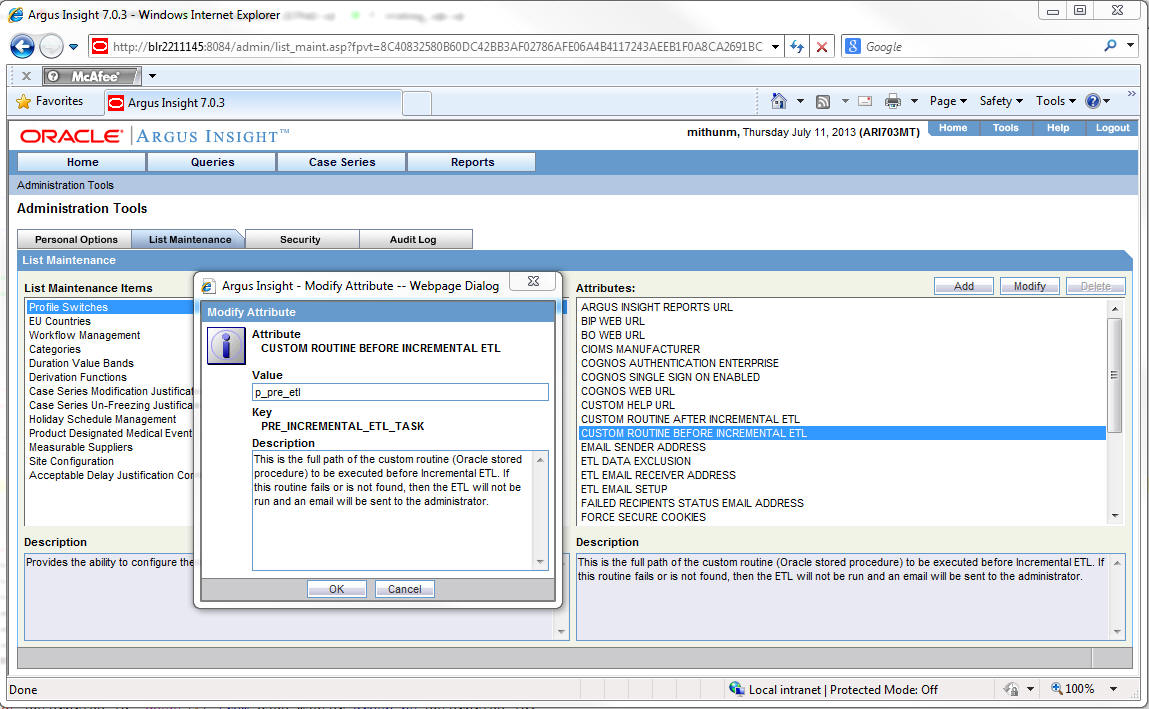The width and height of the screenshot is (1149, 709).
Task: Open recent pages dropdown next to Forward
Action: point(73,47)
